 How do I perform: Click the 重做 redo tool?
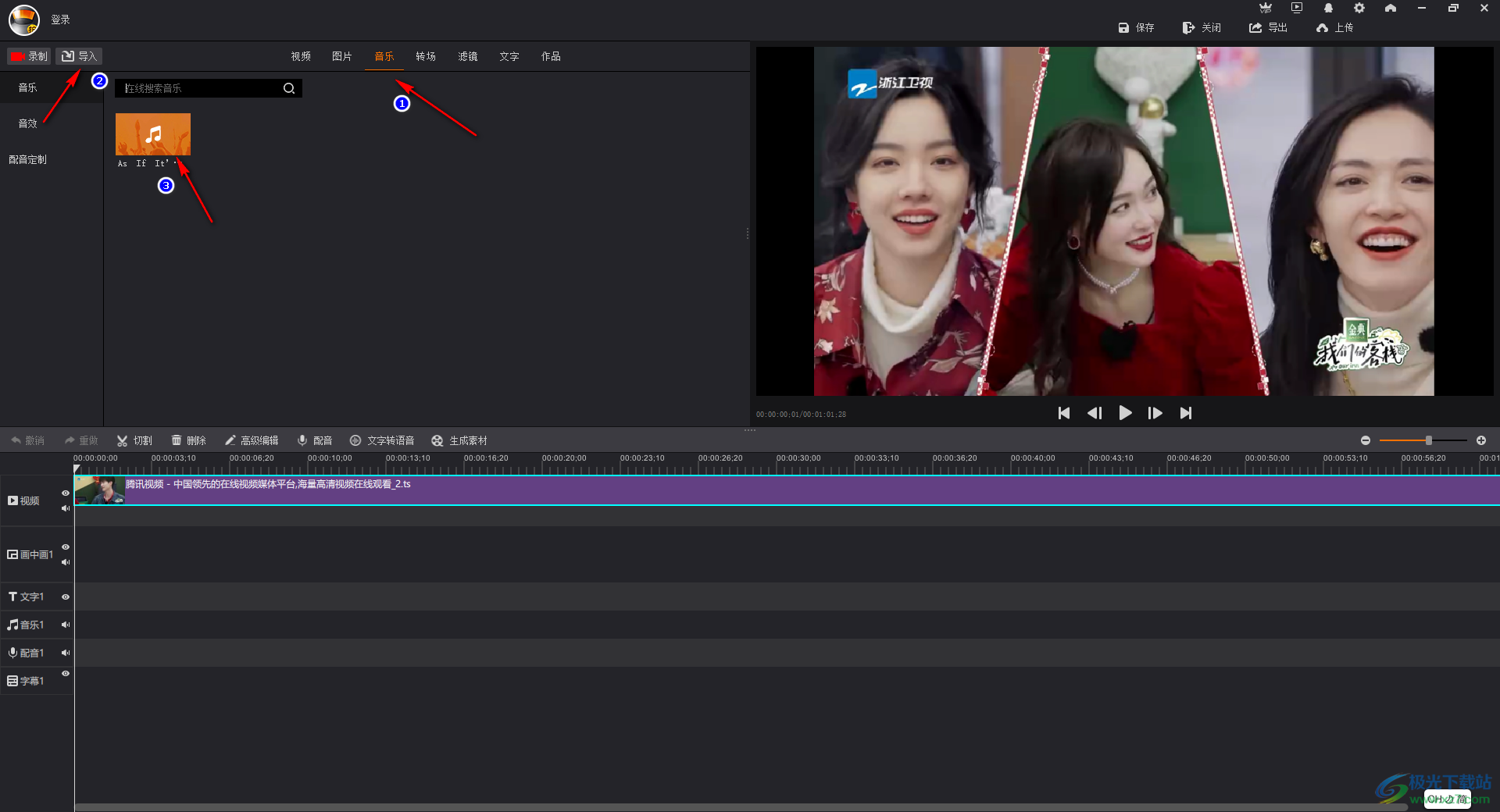(81, 440)
